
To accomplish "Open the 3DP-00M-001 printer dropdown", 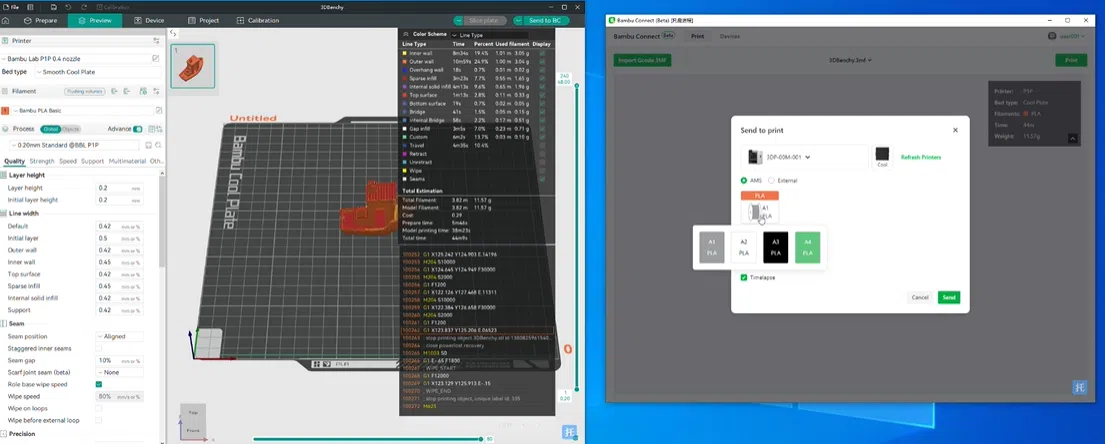I will click(x=807, y=157).
